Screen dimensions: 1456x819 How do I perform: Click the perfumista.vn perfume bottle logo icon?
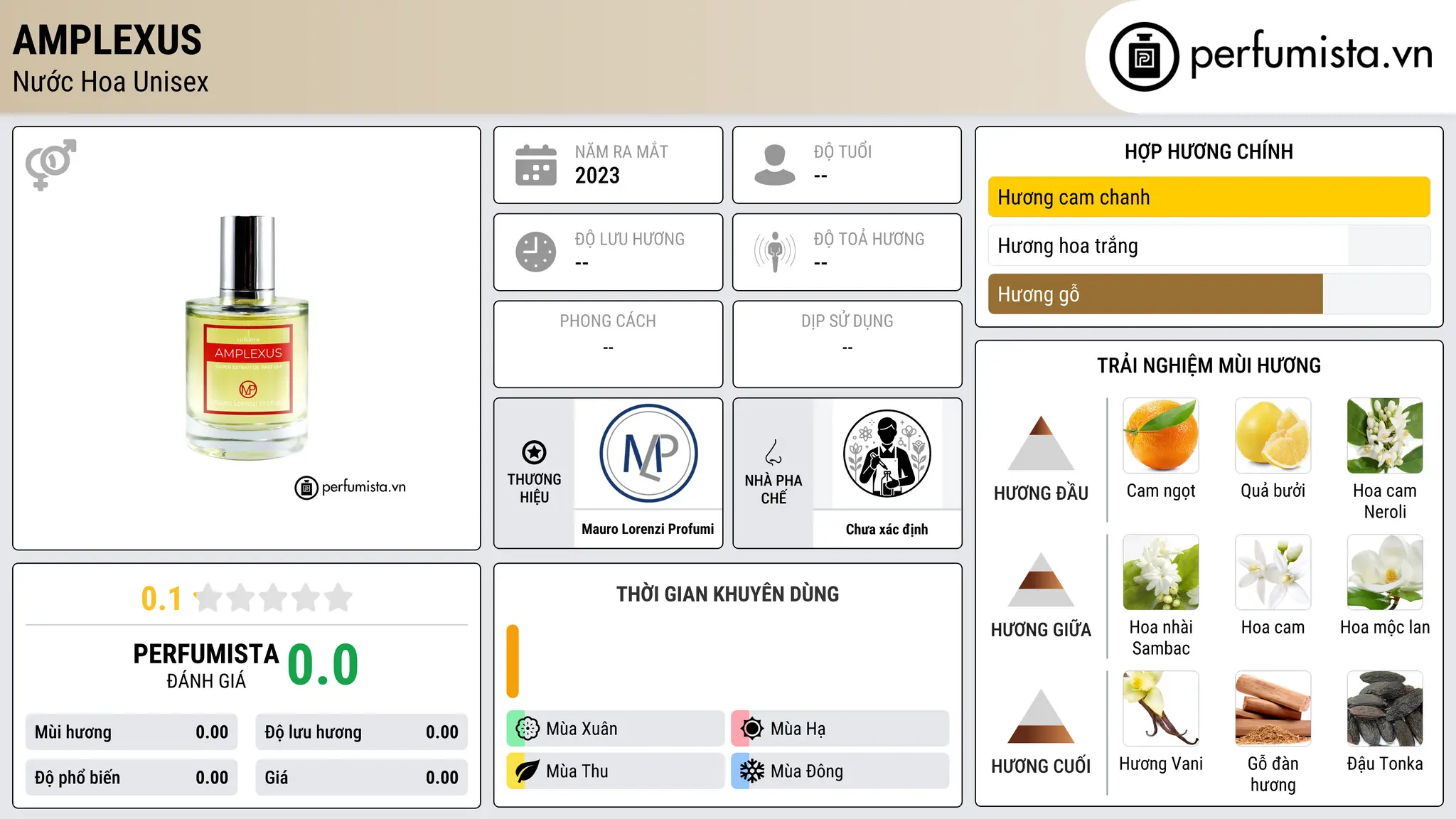(x=1144, y=57)
